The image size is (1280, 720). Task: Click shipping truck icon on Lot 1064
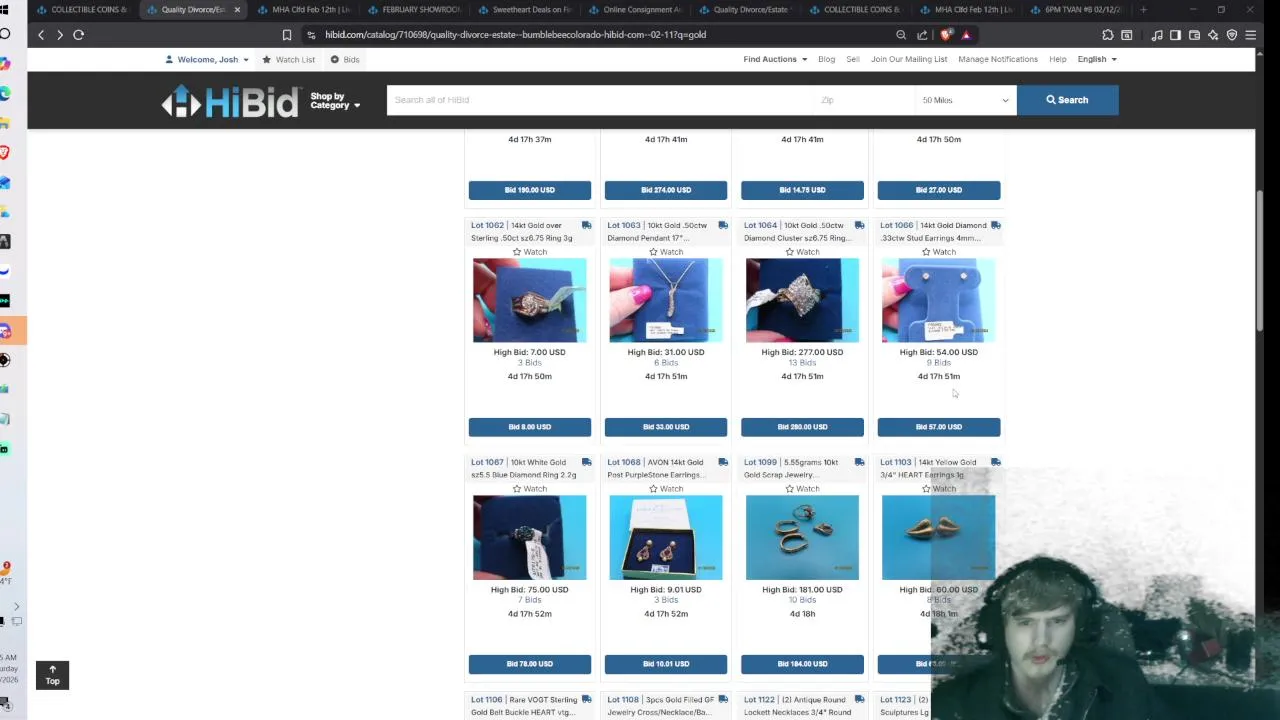click(859, 225)
